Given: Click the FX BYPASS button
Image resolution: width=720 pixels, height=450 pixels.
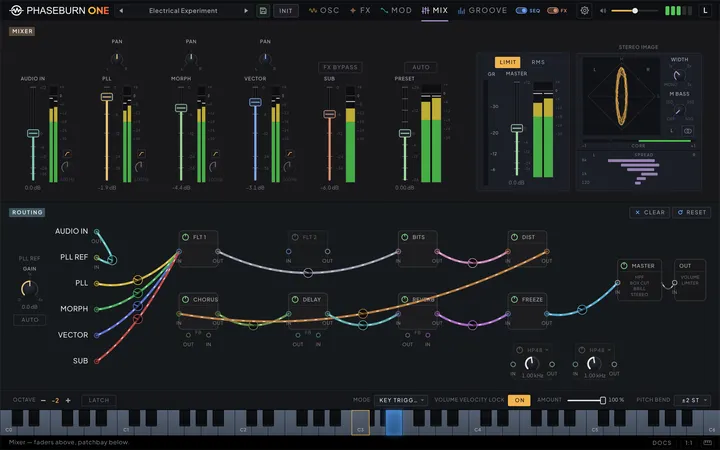Looking at the screenshot, I should [x=340, y=67].
